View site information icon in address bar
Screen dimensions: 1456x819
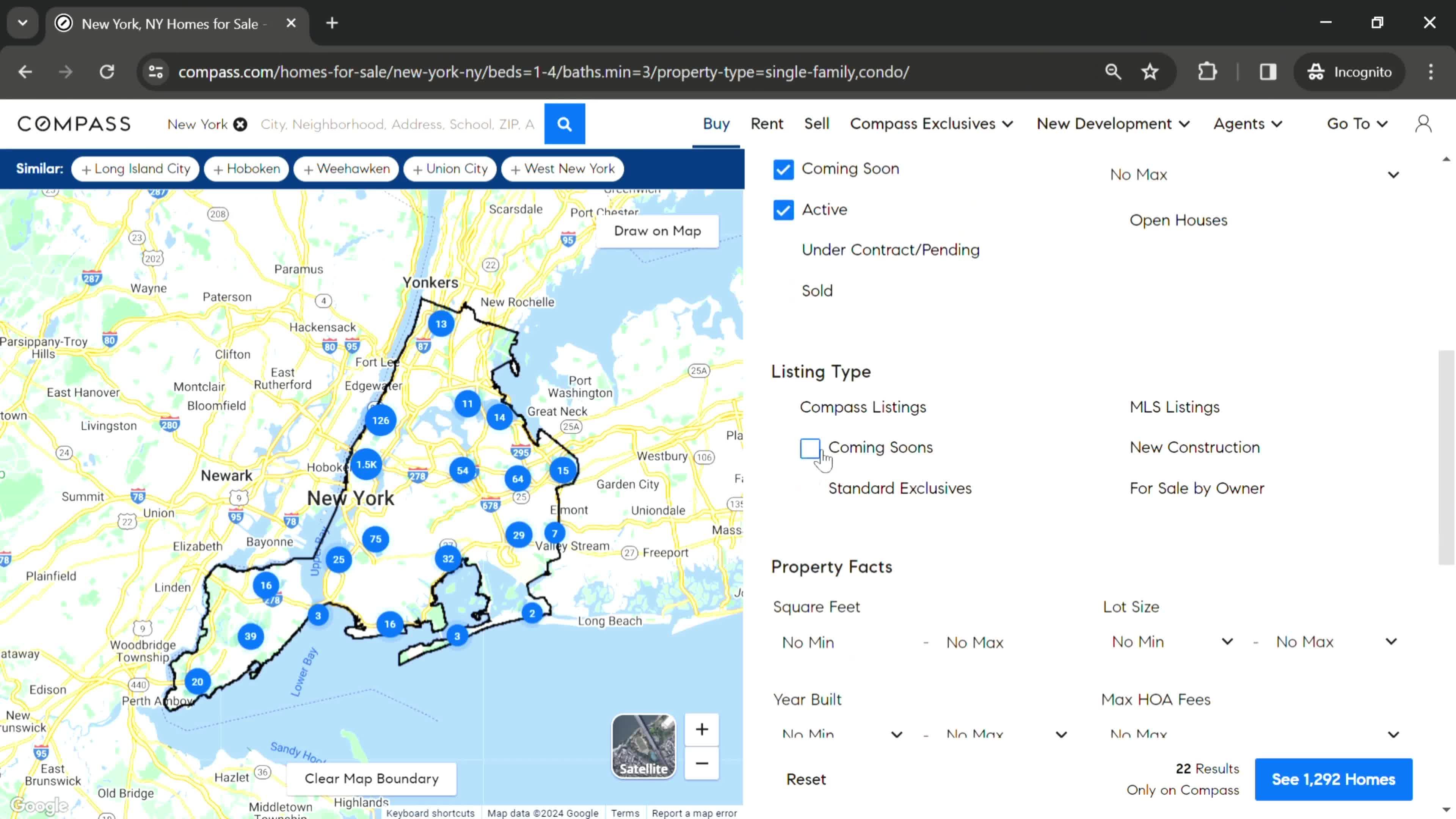155,72
